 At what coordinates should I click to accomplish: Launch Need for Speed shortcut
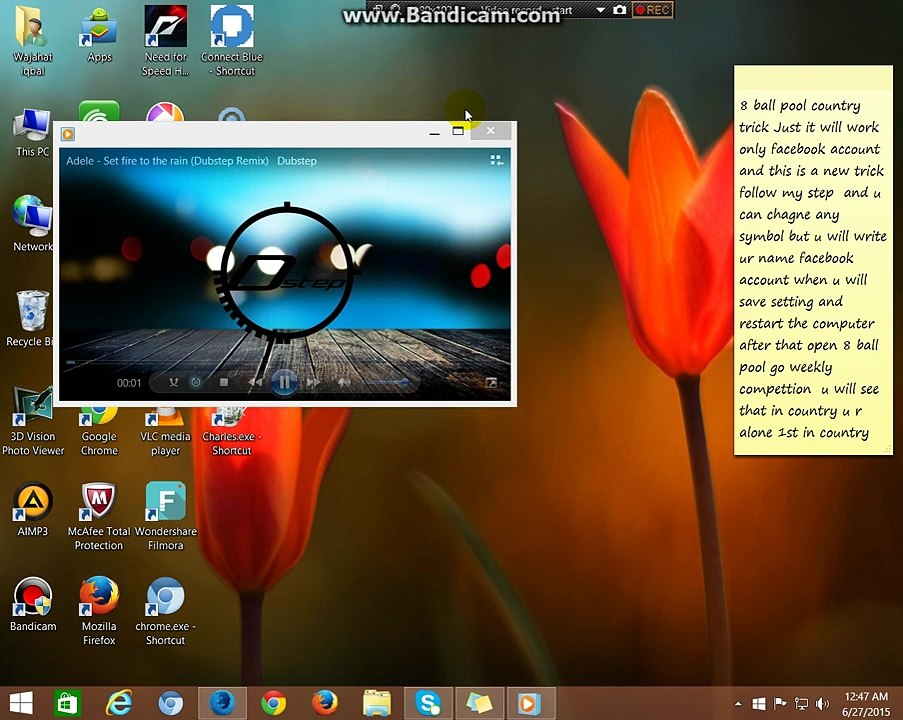165,41
